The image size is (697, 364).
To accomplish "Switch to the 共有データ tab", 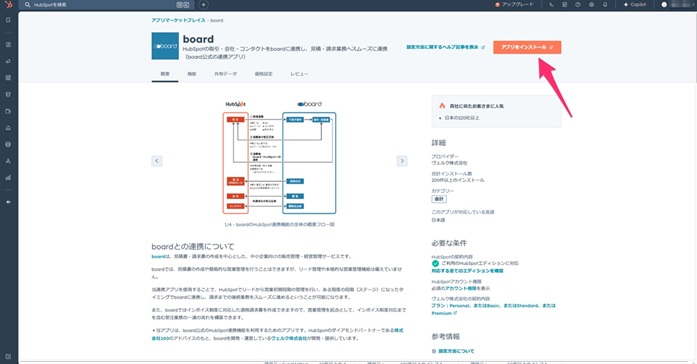I will click(225, 74).
